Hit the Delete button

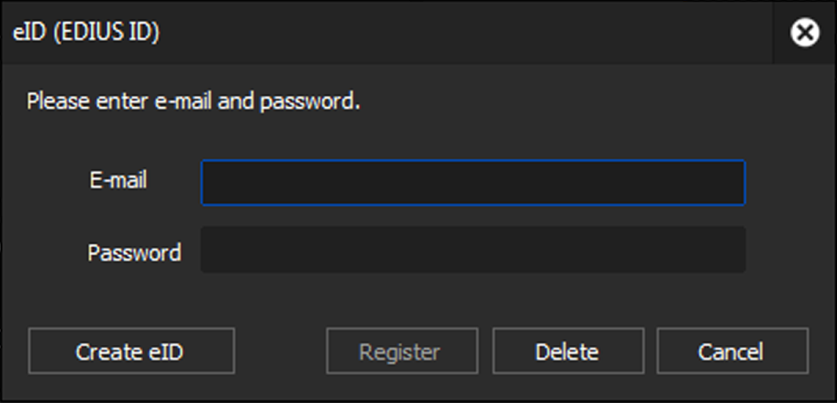tap(566, 351)
